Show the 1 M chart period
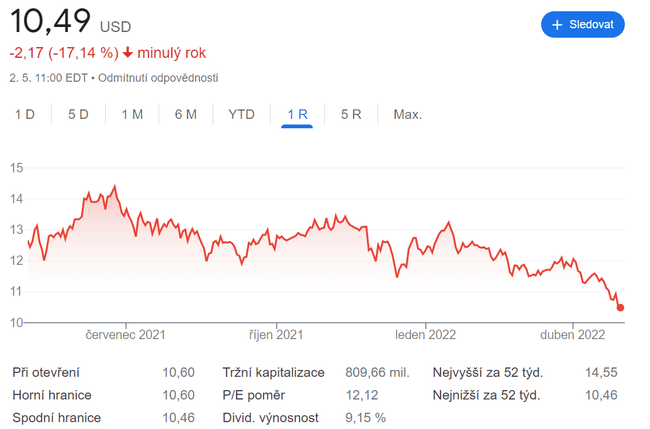The width and height of the screenshot is (650, 429). (132, 114)
